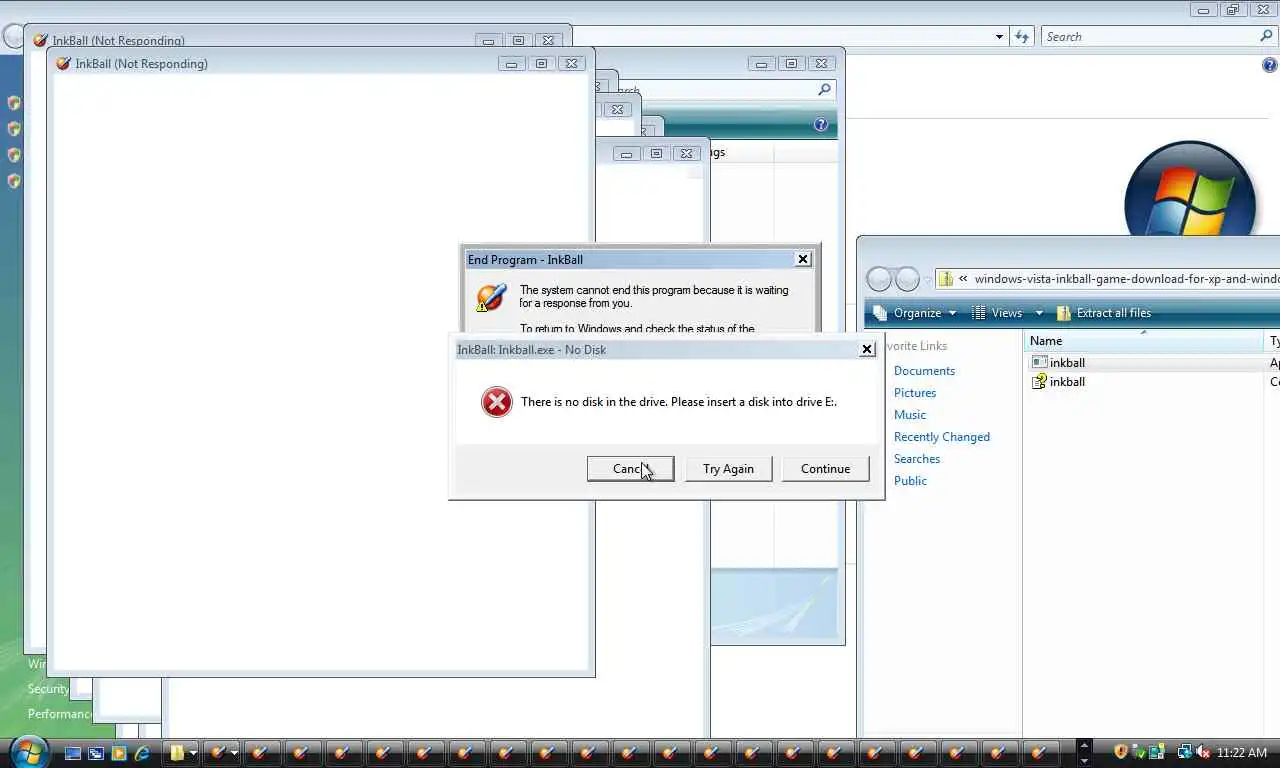Click the Show Desktop quick launch icon
Screen dimensions: 1280x768
(73, 753)
